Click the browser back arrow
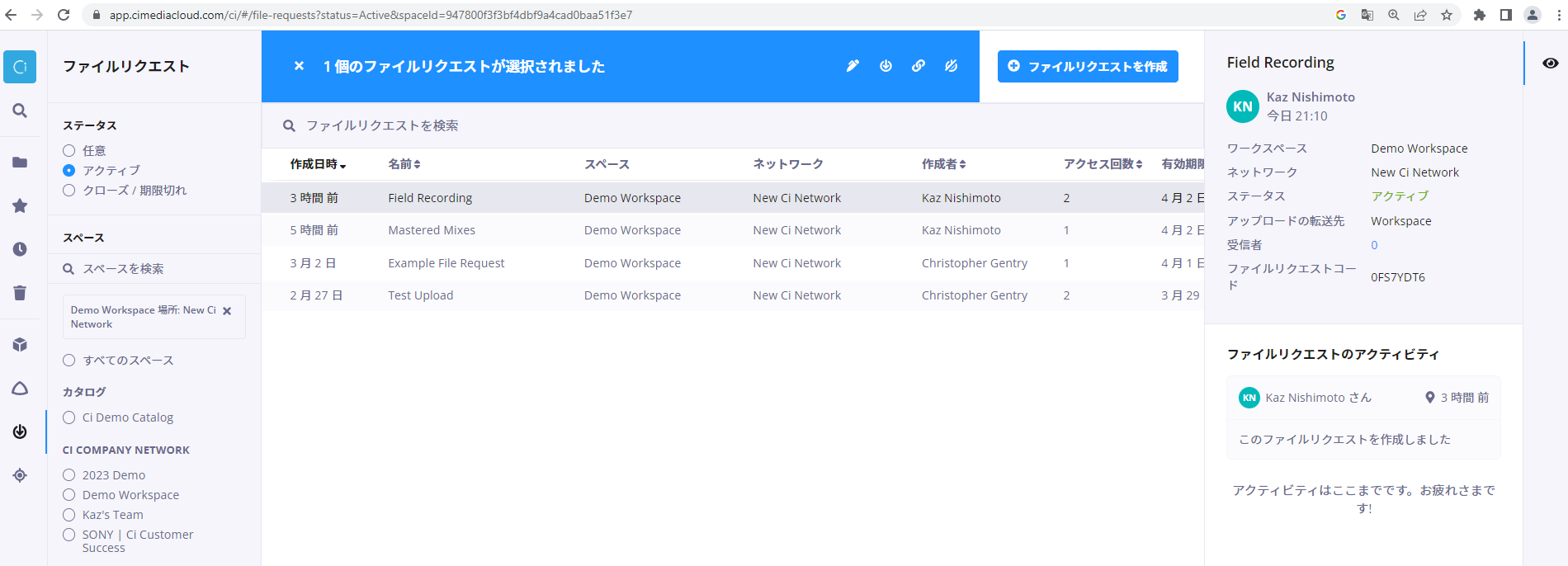1568x566 pixels. click(11, 15)
